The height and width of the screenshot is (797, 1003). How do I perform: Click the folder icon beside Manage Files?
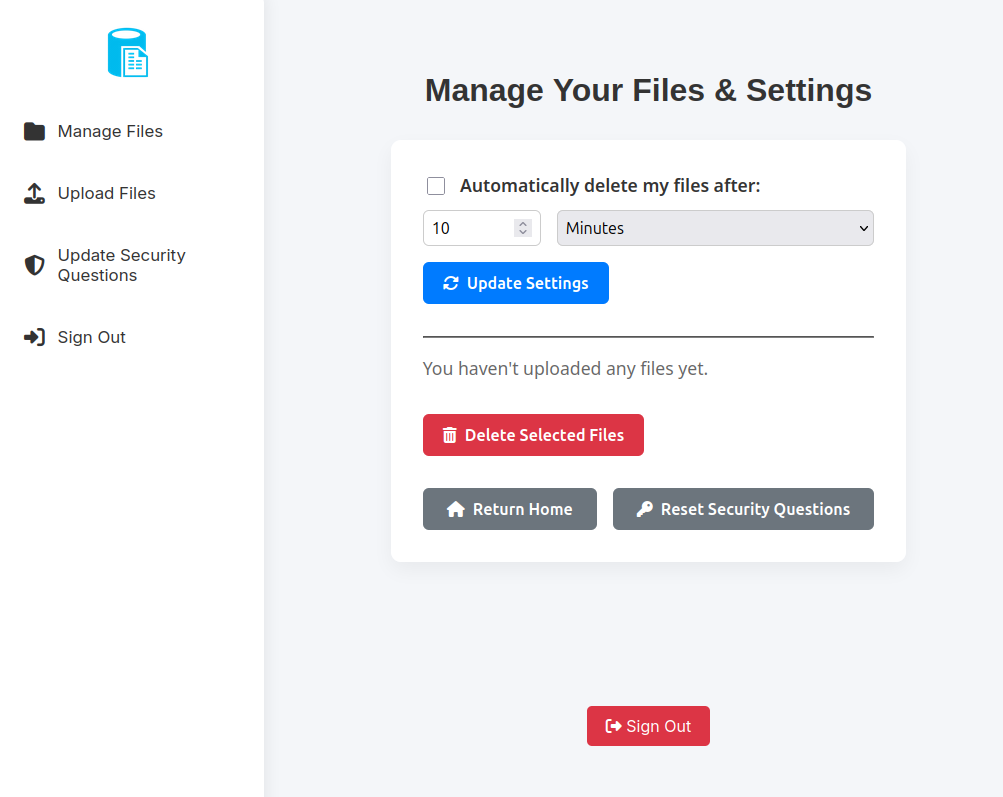pos(35,131)
